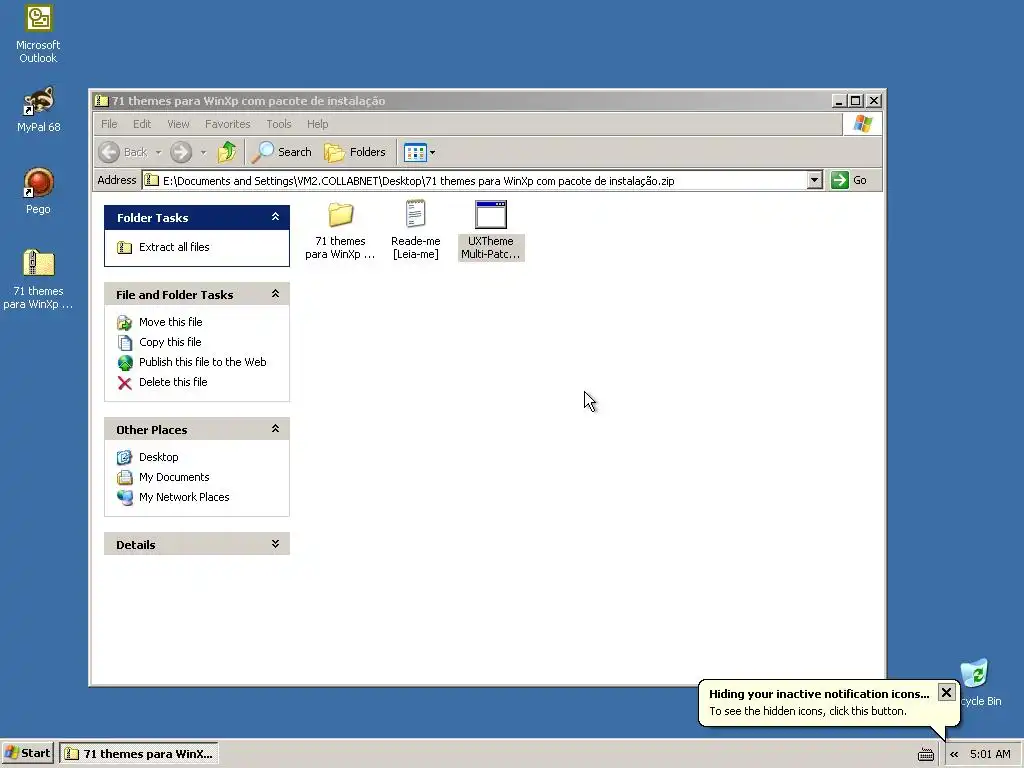
Task: Click the Publish to Web globe icon
Action: [x=124, y=362]
